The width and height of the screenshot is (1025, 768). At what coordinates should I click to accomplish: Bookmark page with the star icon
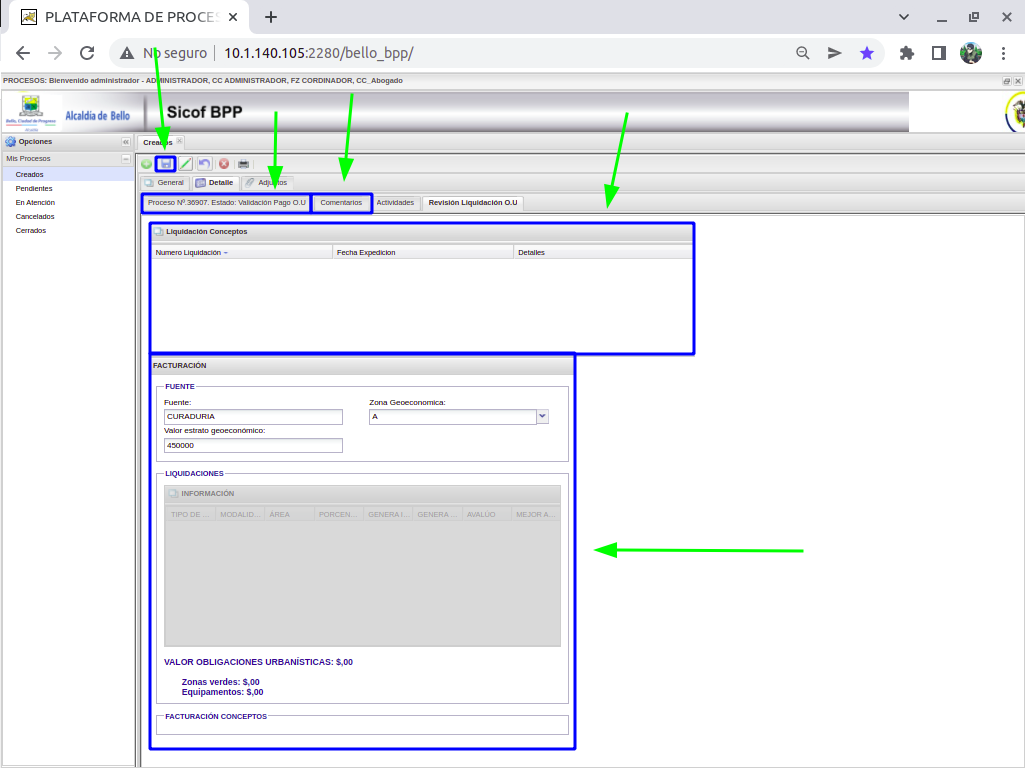(x=867, y=53)
